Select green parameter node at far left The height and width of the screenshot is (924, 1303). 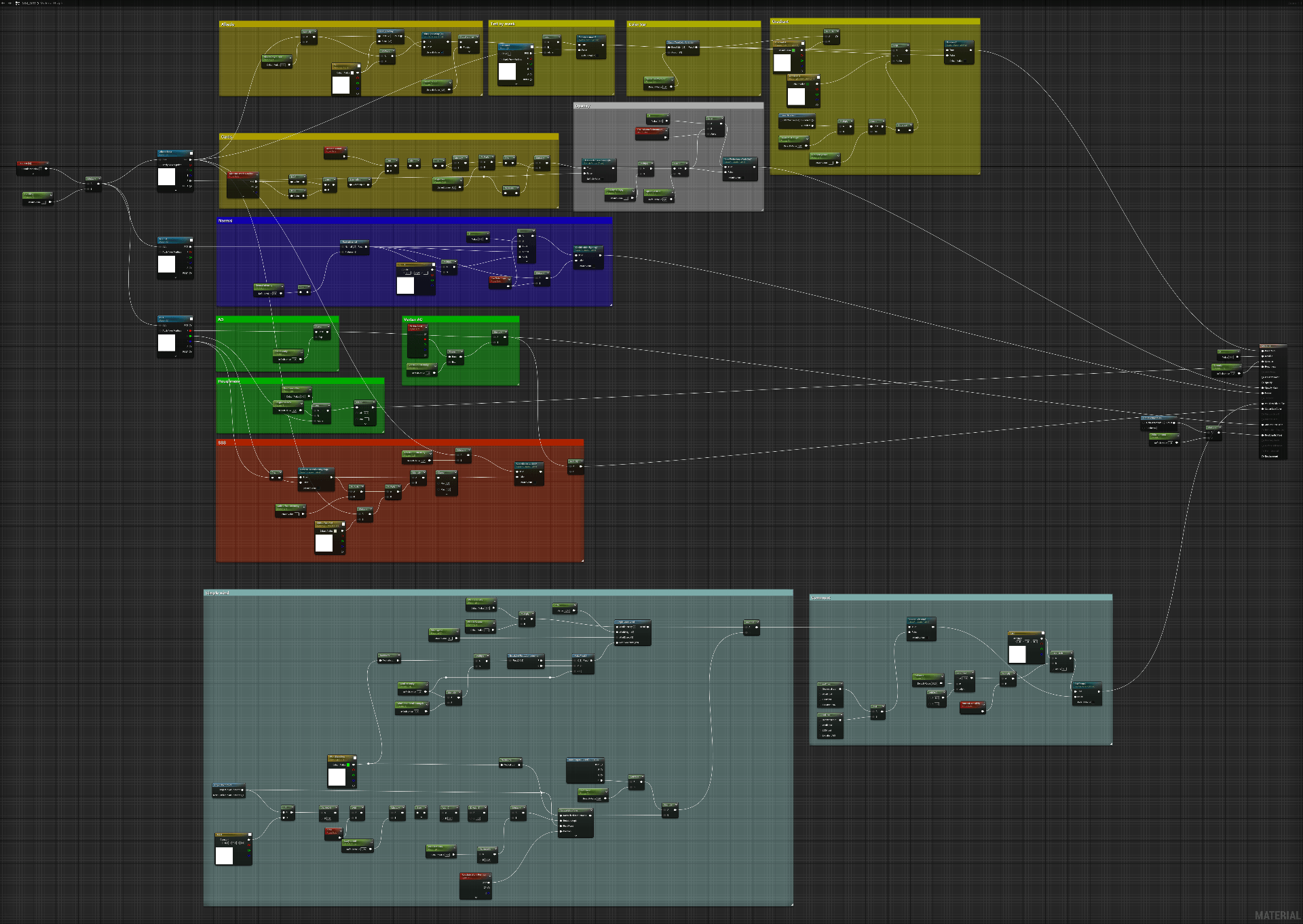point(37,199)
